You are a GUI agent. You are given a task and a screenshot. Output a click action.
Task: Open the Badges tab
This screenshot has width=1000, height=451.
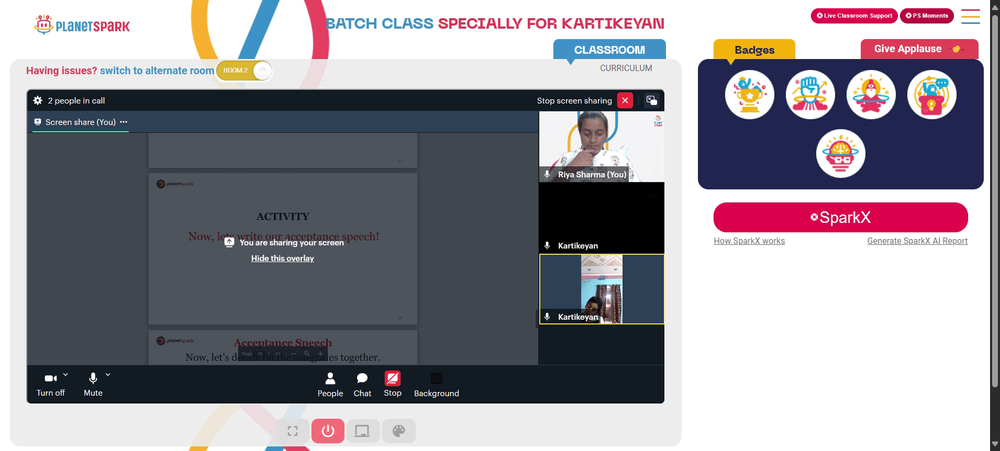pyautogui.click(x=754, y=50)
